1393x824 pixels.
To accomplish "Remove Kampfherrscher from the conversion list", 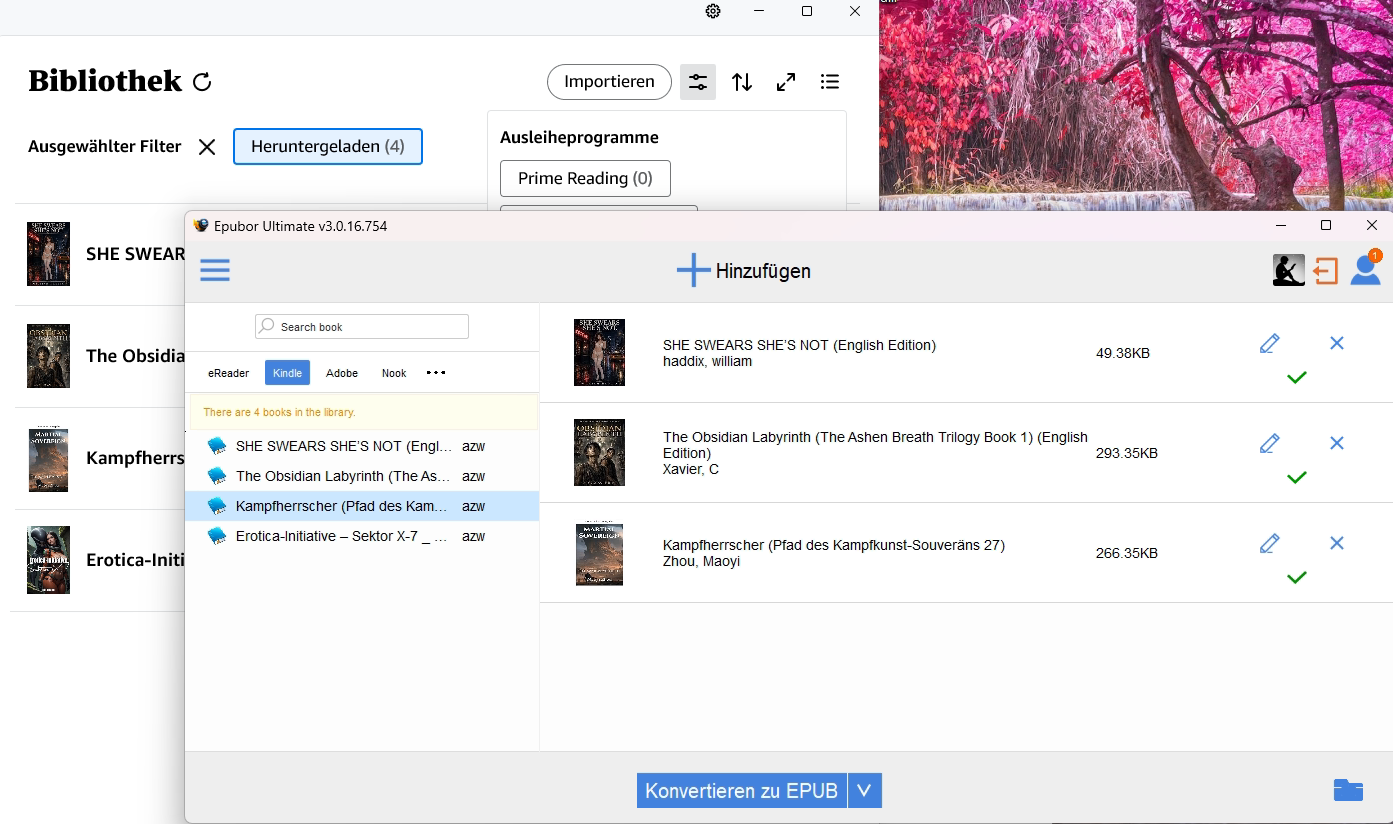I will tap(1337, 543).
